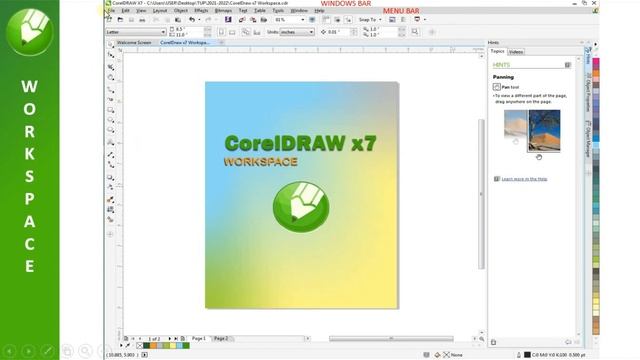
Task: Click the nudge distance field
Action: click(338, 32)
